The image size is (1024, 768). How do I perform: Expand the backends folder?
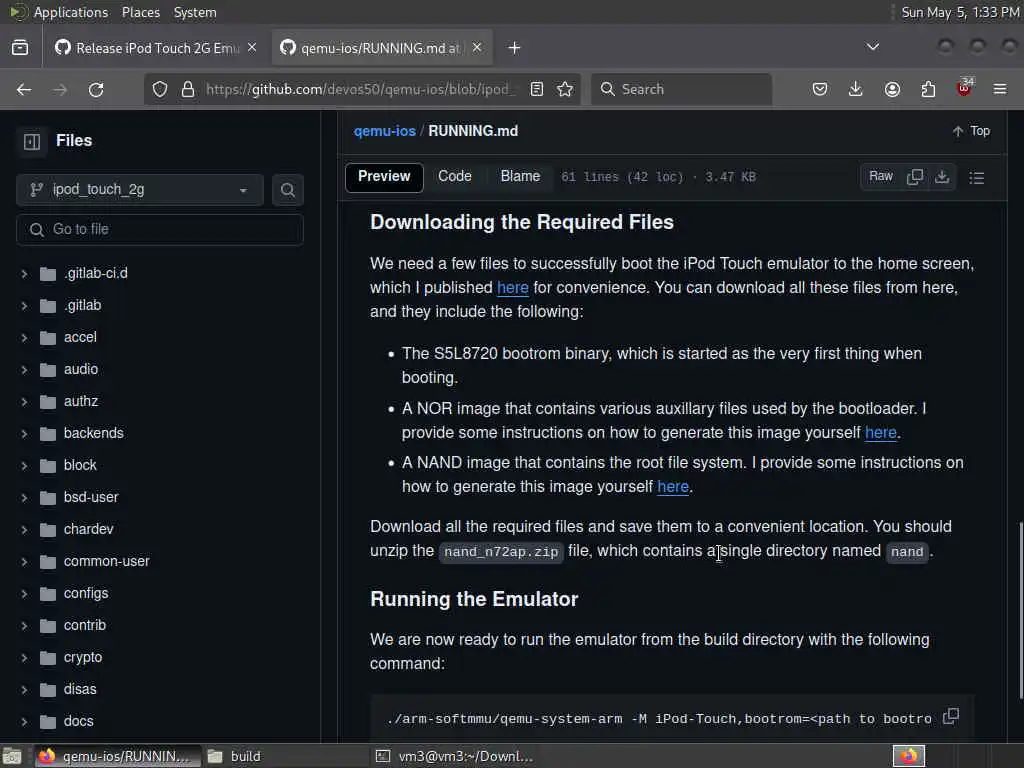[24, 434]
